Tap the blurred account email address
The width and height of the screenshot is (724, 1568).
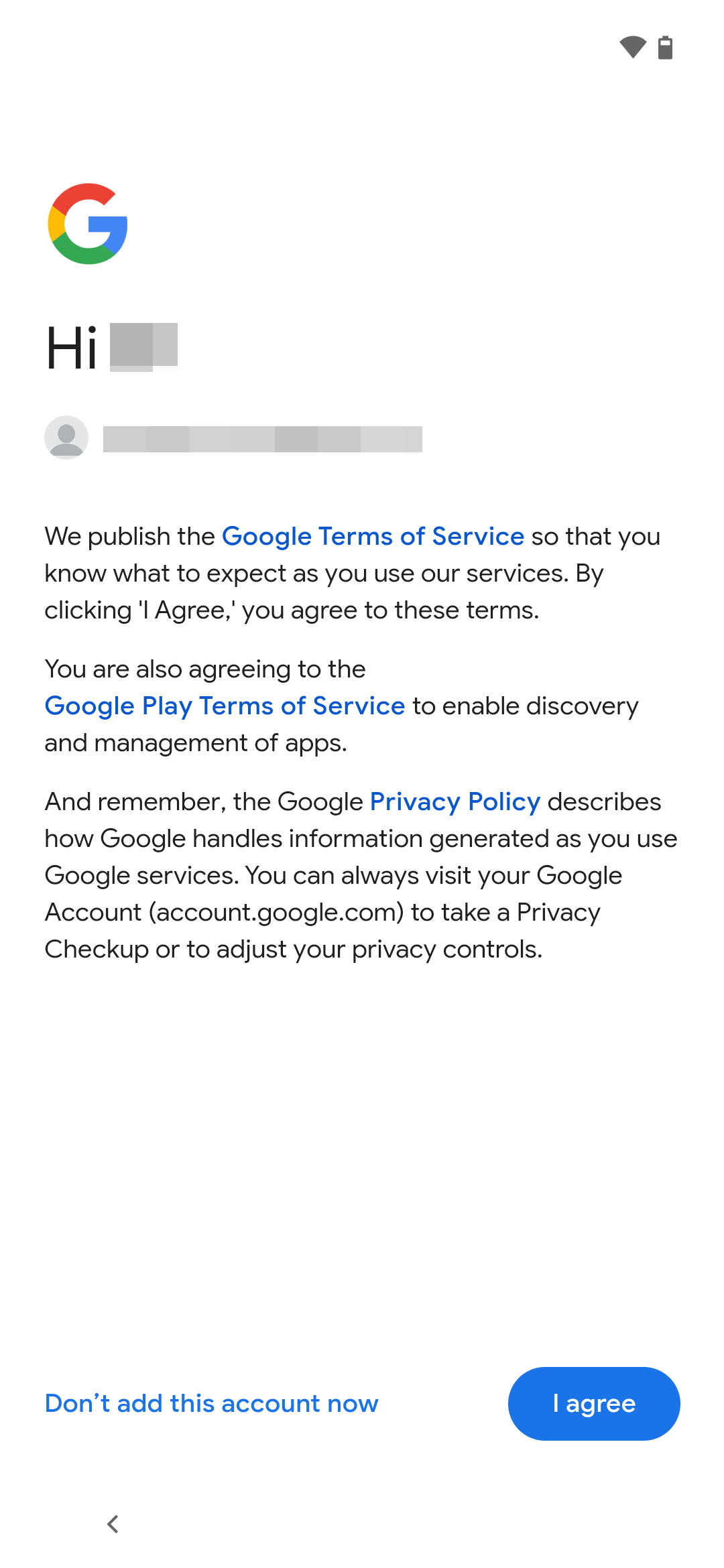coord(262,439)
